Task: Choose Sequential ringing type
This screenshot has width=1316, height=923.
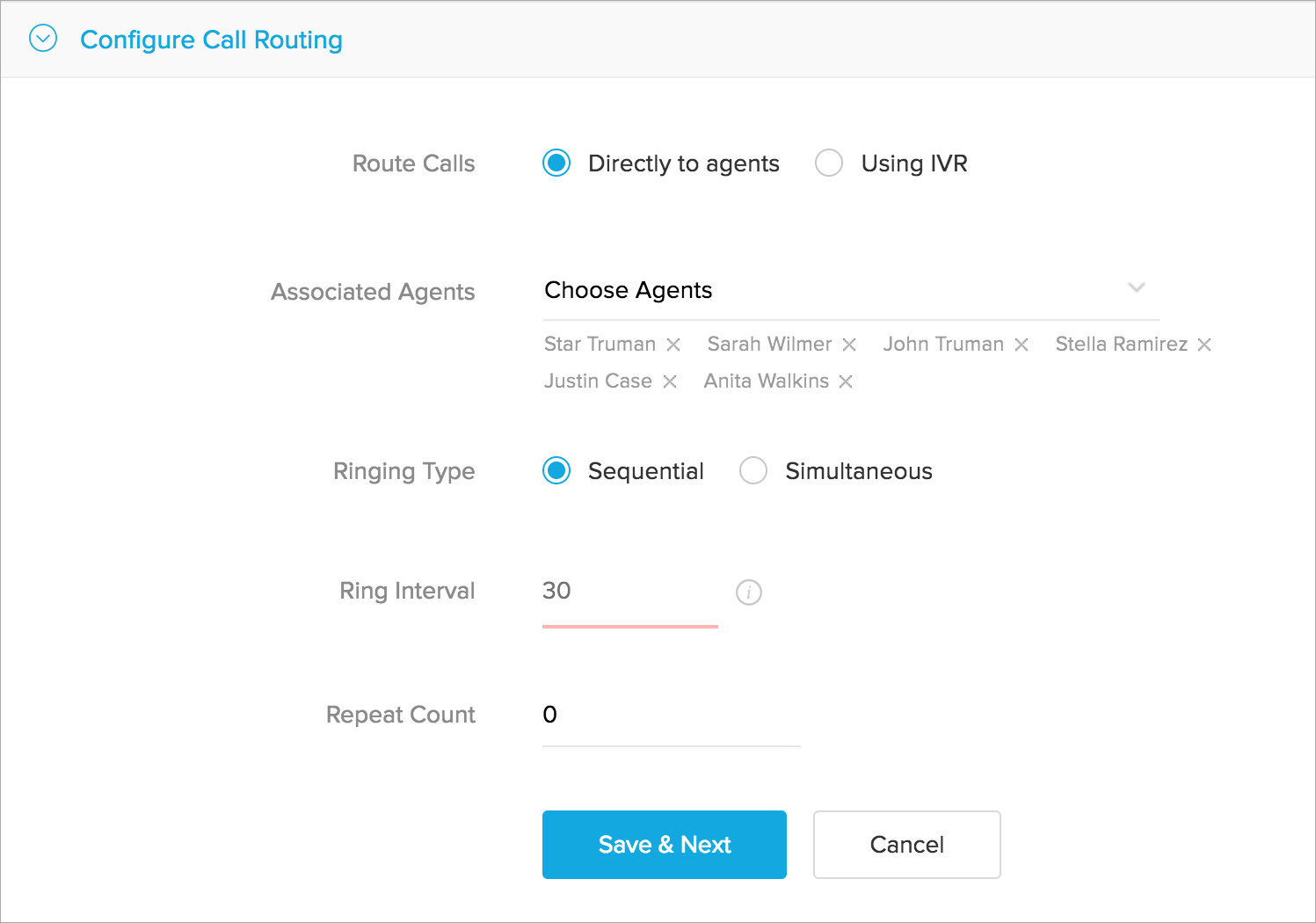Action: pos(556,471)
